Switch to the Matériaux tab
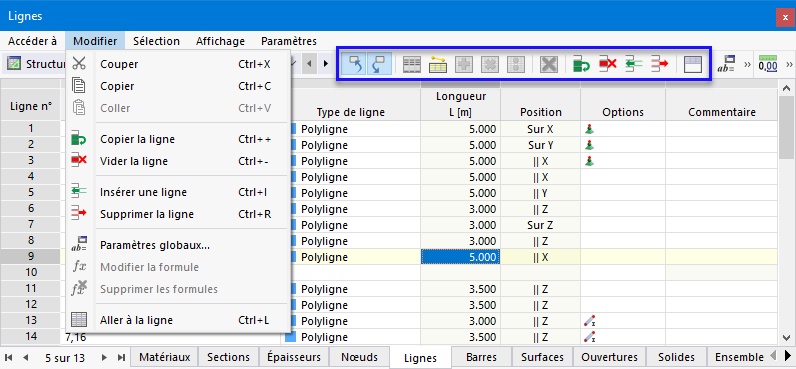 point(164,357)
